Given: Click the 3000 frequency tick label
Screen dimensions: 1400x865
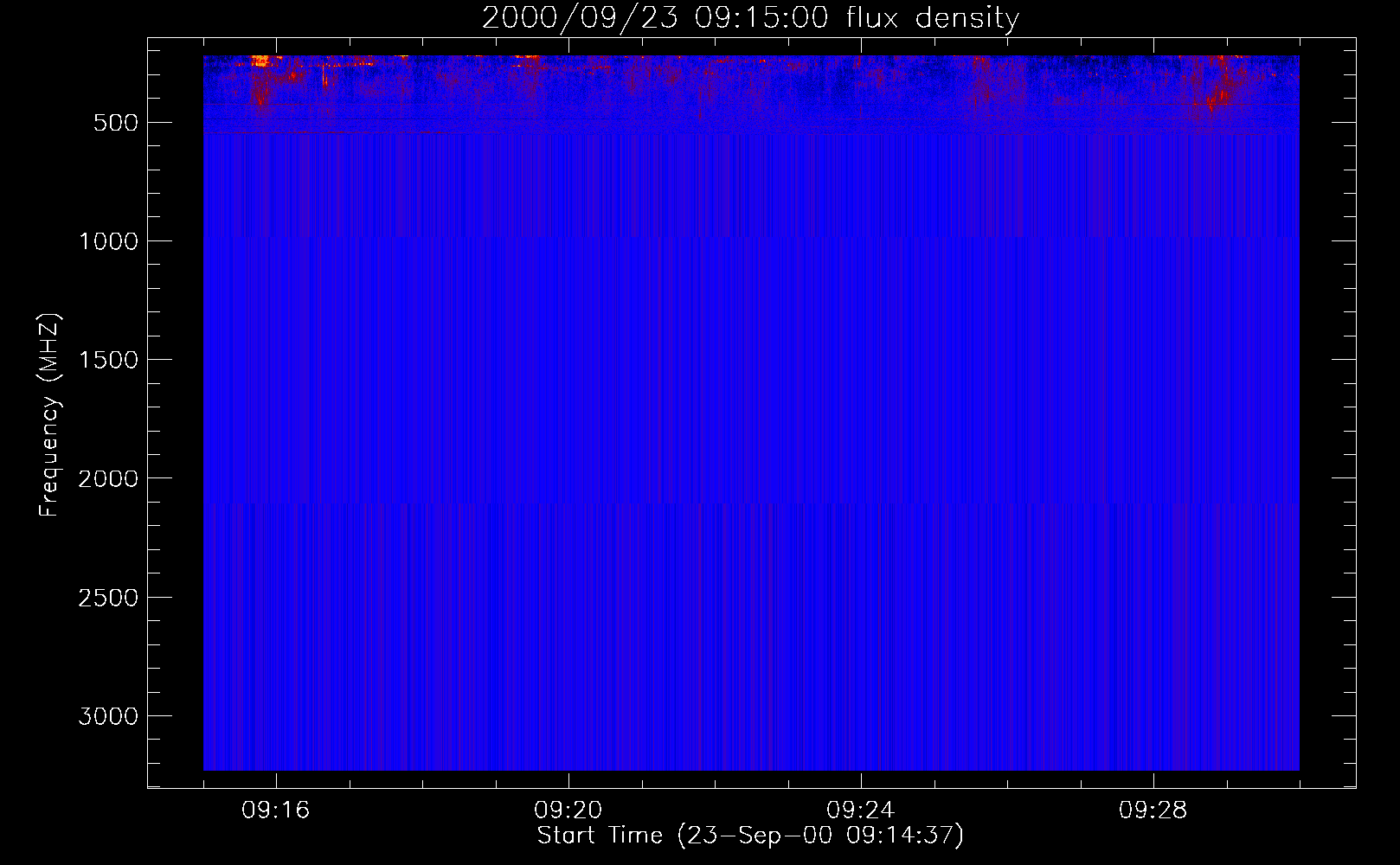Looking at the screenshot, I should coord(108,716).
